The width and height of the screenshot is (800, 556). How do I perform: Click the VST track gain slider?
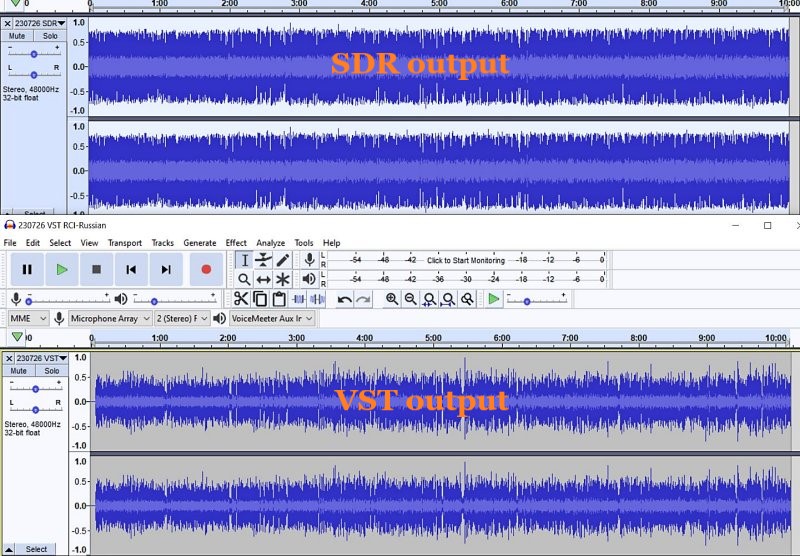(36, 389)
